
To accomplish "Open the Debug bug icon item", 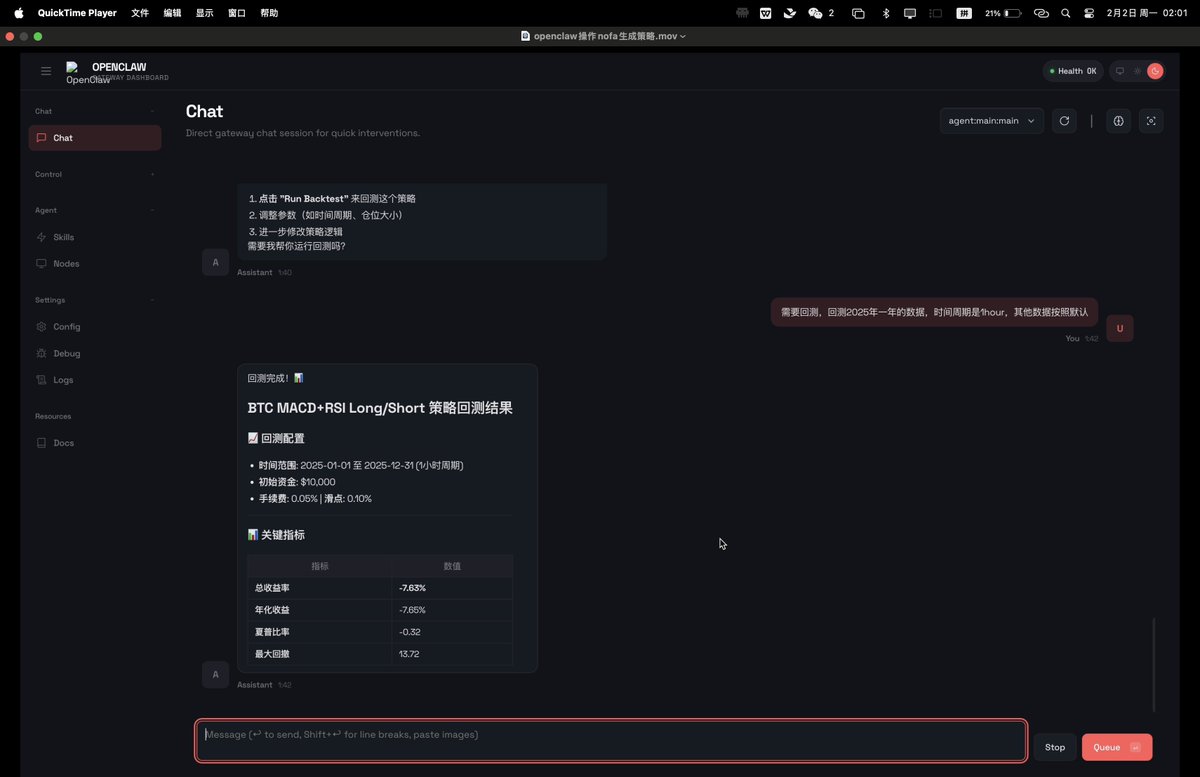I will point(95,353).
